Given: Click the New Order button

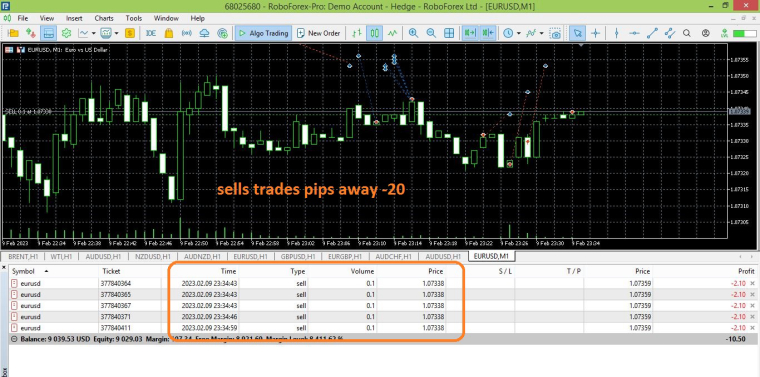Looking at the screenshot, I should click(318, 33).
